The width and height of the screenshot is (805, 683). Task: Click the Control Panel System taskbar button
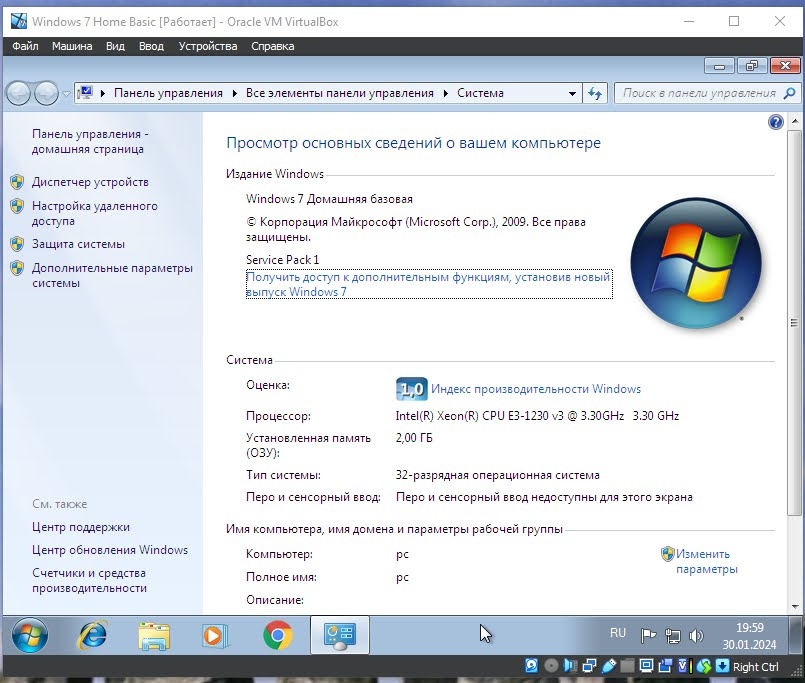pyautogui.click(x=339, y=635)
